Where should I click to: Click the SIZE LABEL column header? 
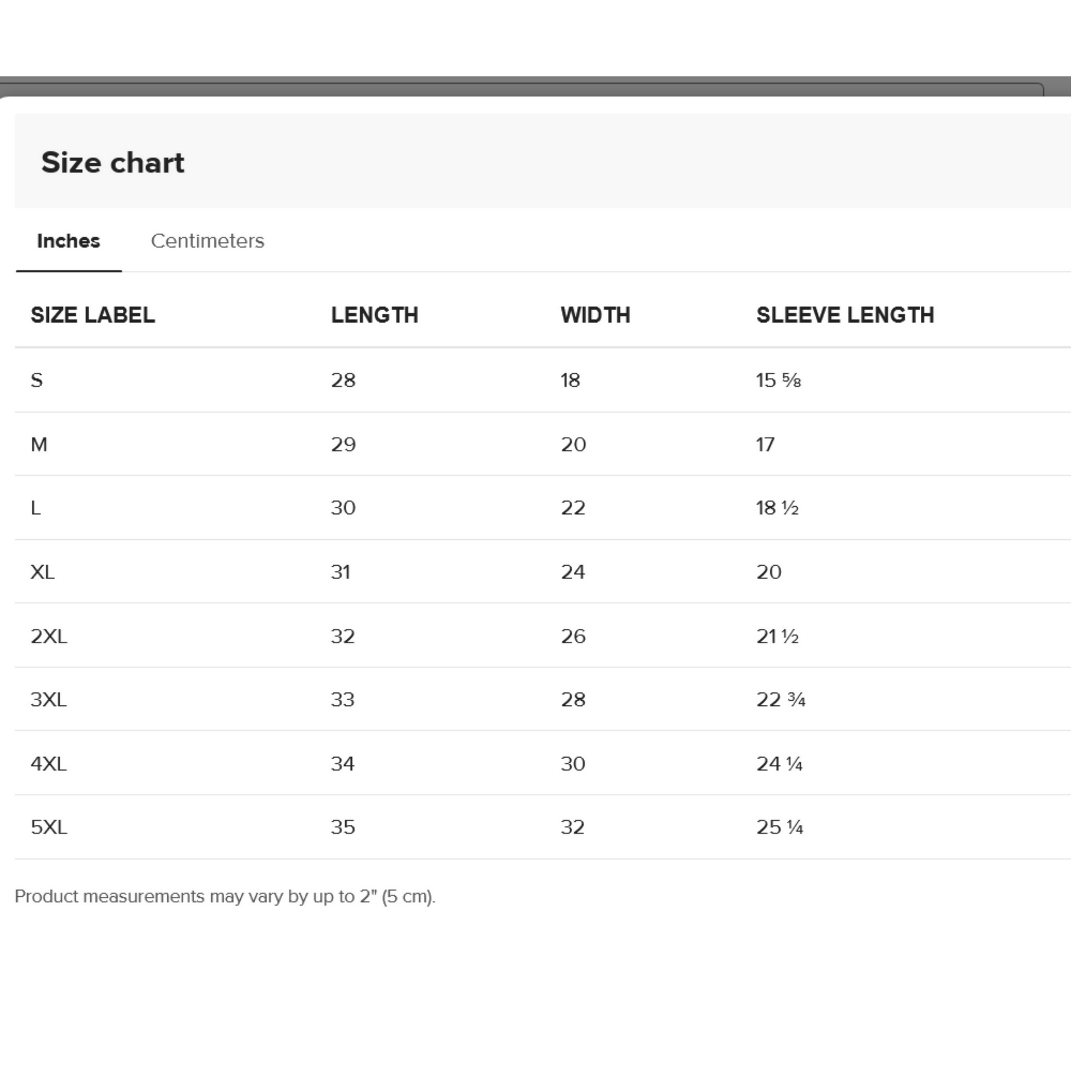pyautogui.click(x=93, y=315)
